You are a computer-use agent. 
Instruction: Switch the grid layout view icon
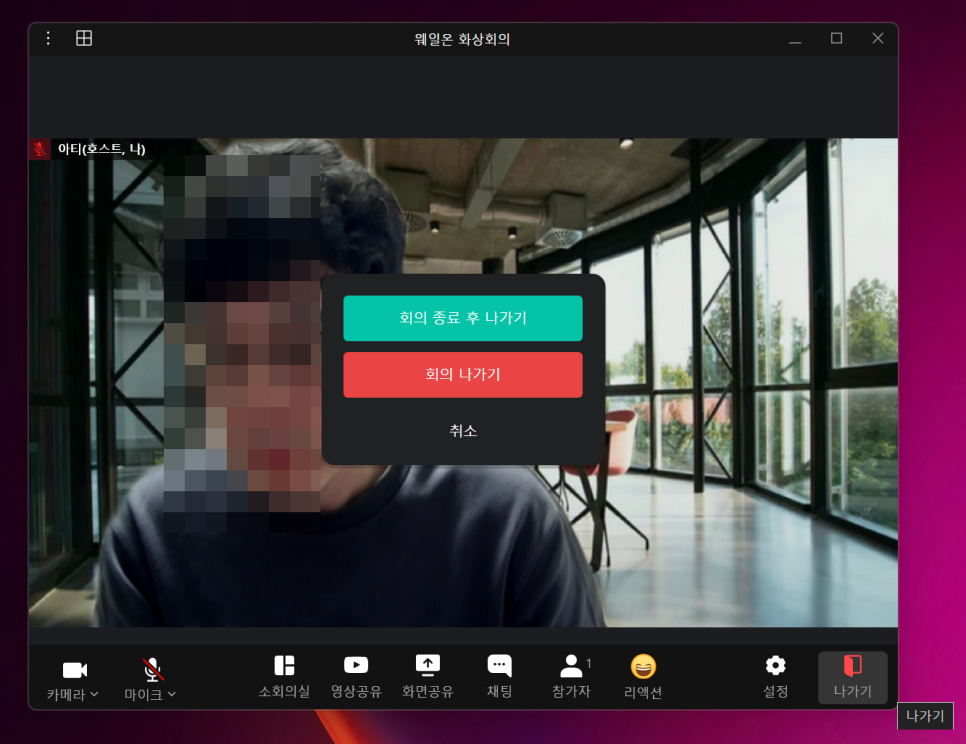click(x=84, y=38)
